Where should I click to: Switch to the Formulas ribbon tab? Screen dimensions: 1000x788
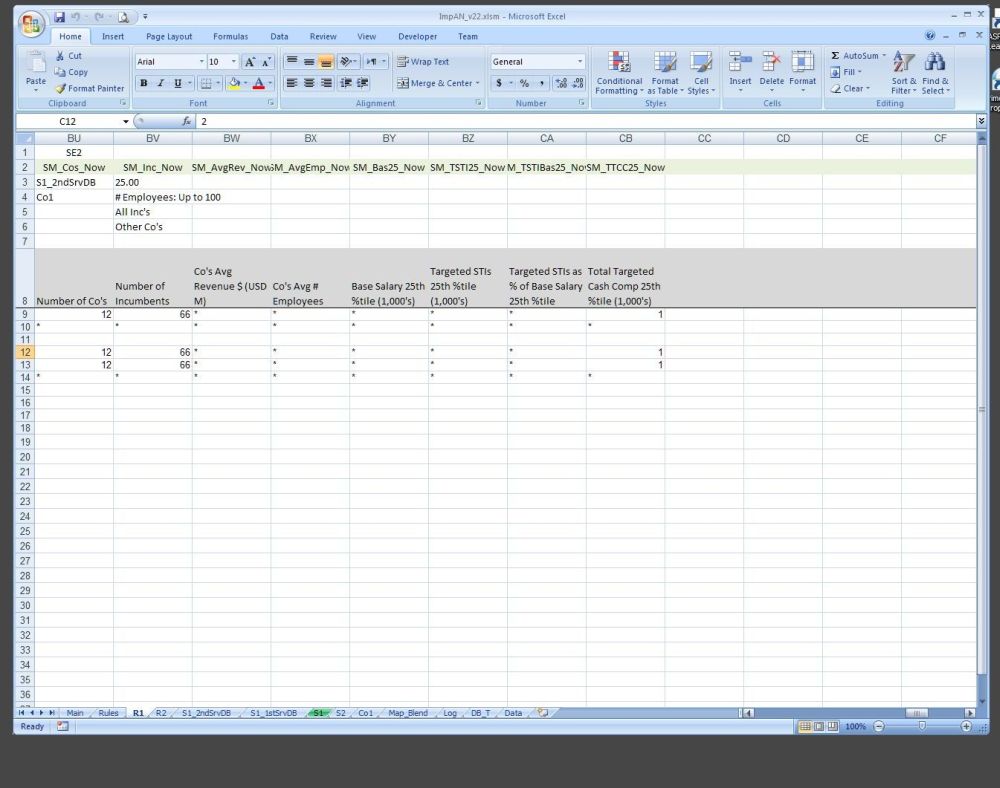[x=230, y=36]
